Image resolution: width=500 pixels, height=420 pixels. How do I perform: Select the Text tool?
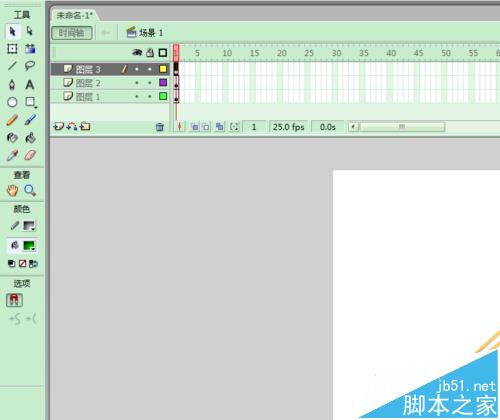tap(30, 85)
